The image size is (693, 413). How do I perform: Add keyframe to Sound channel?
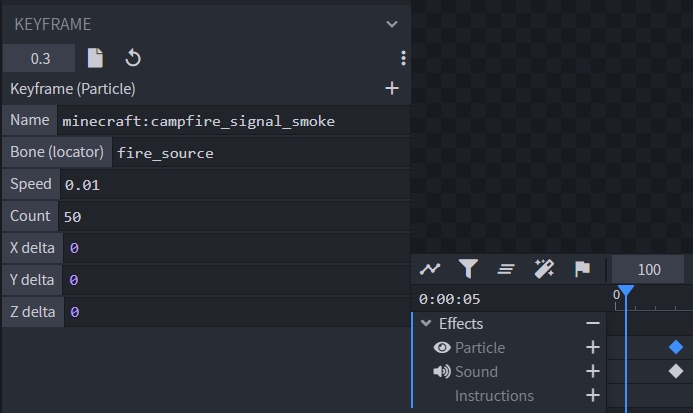[593, 372]
